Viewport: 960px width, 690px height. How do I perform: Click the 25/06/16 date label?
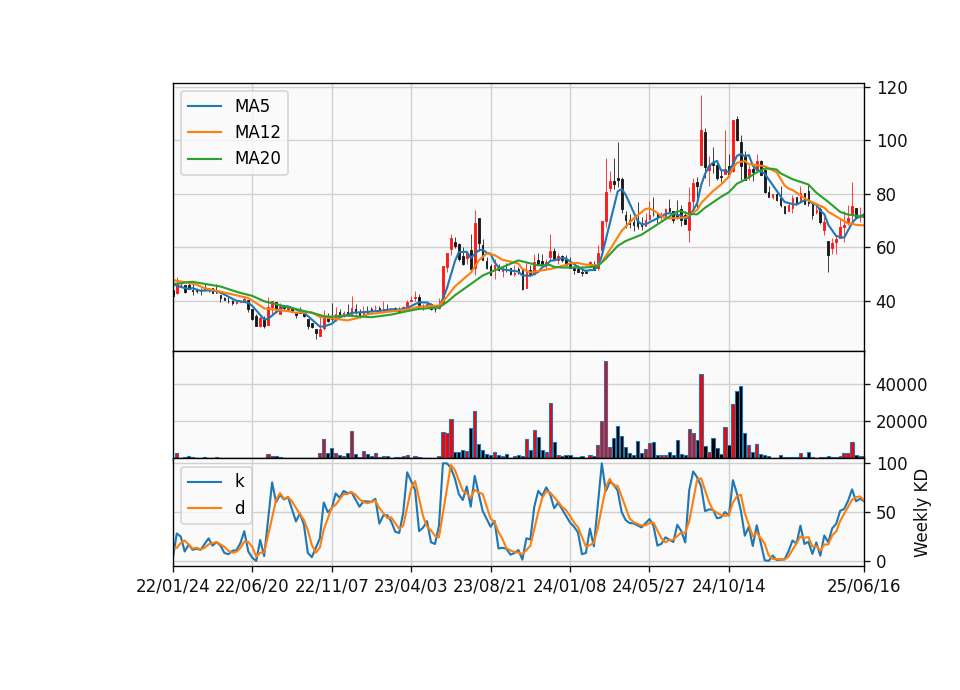864,586
